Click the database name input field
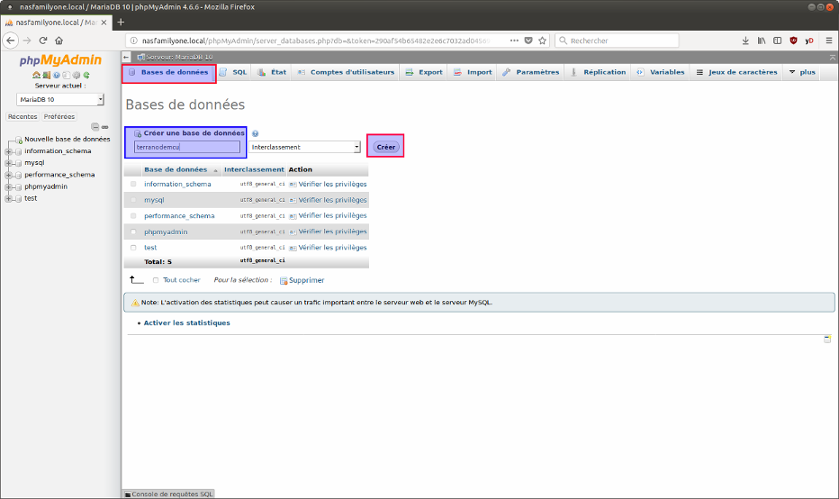This screenshot has height=499, width=839. pos(187,147)
